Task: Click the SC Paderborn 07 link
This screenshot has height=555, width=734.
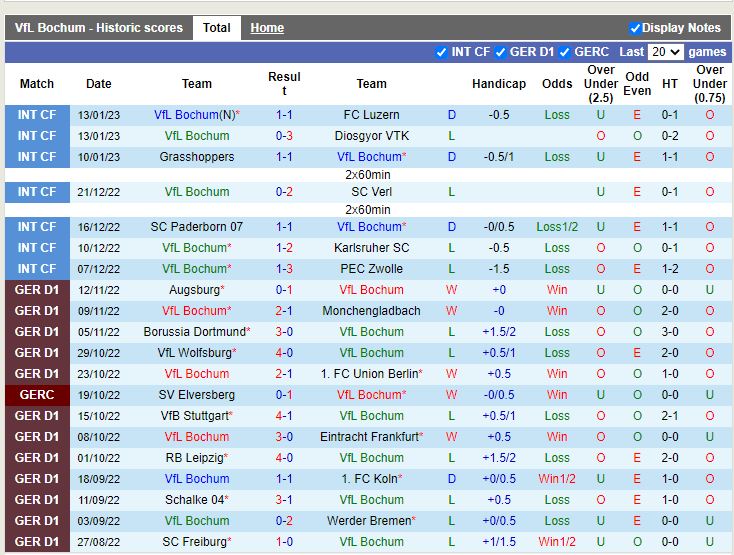Action: pyautogui.click(x=197, y=227)
